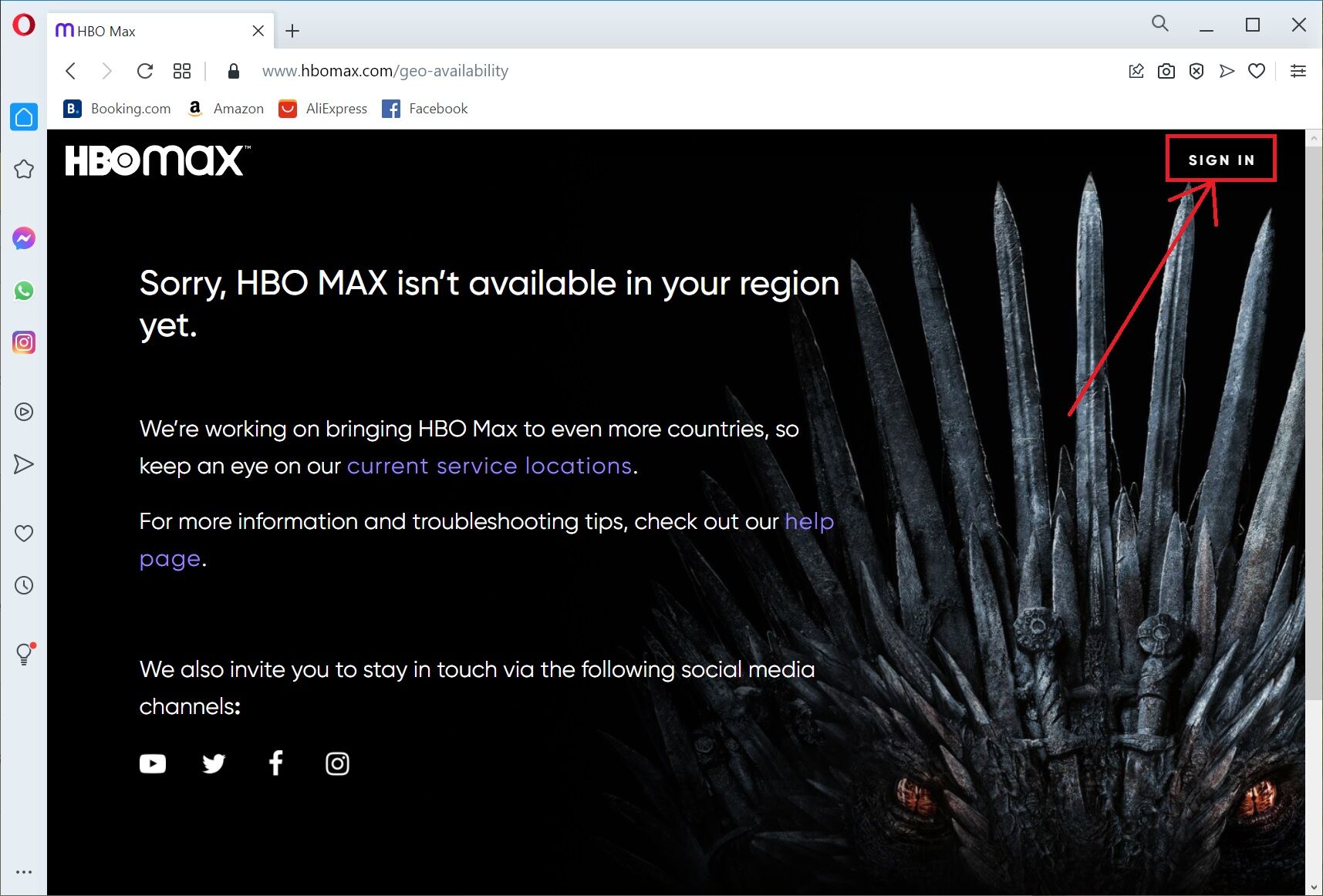Open the Booking.com bookmark
This screenshot has width=1323, height=896.
117,109
